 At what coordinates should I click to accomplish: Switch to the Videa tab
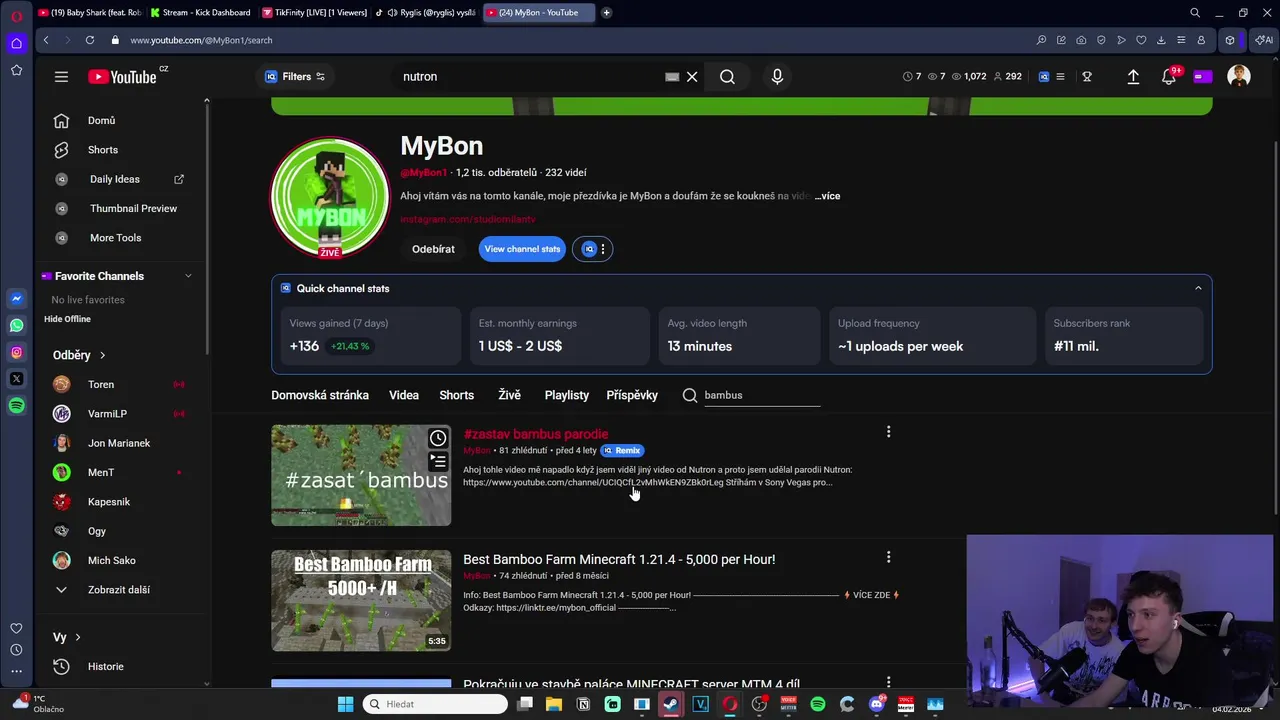click(404, 395)
